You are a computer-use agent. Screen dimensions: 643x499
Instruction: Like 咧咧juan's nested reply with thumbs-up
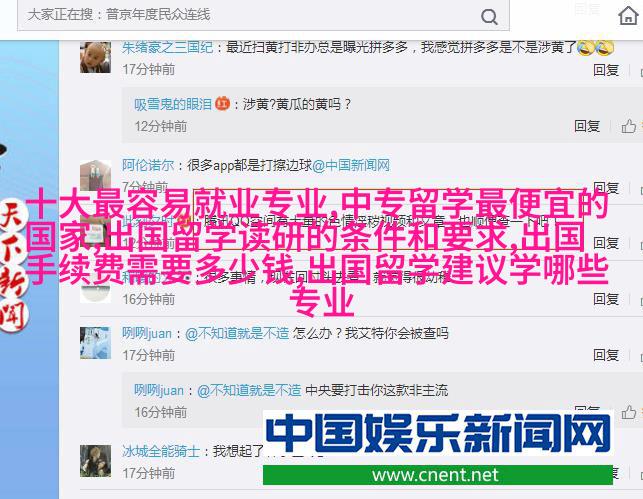628,412
